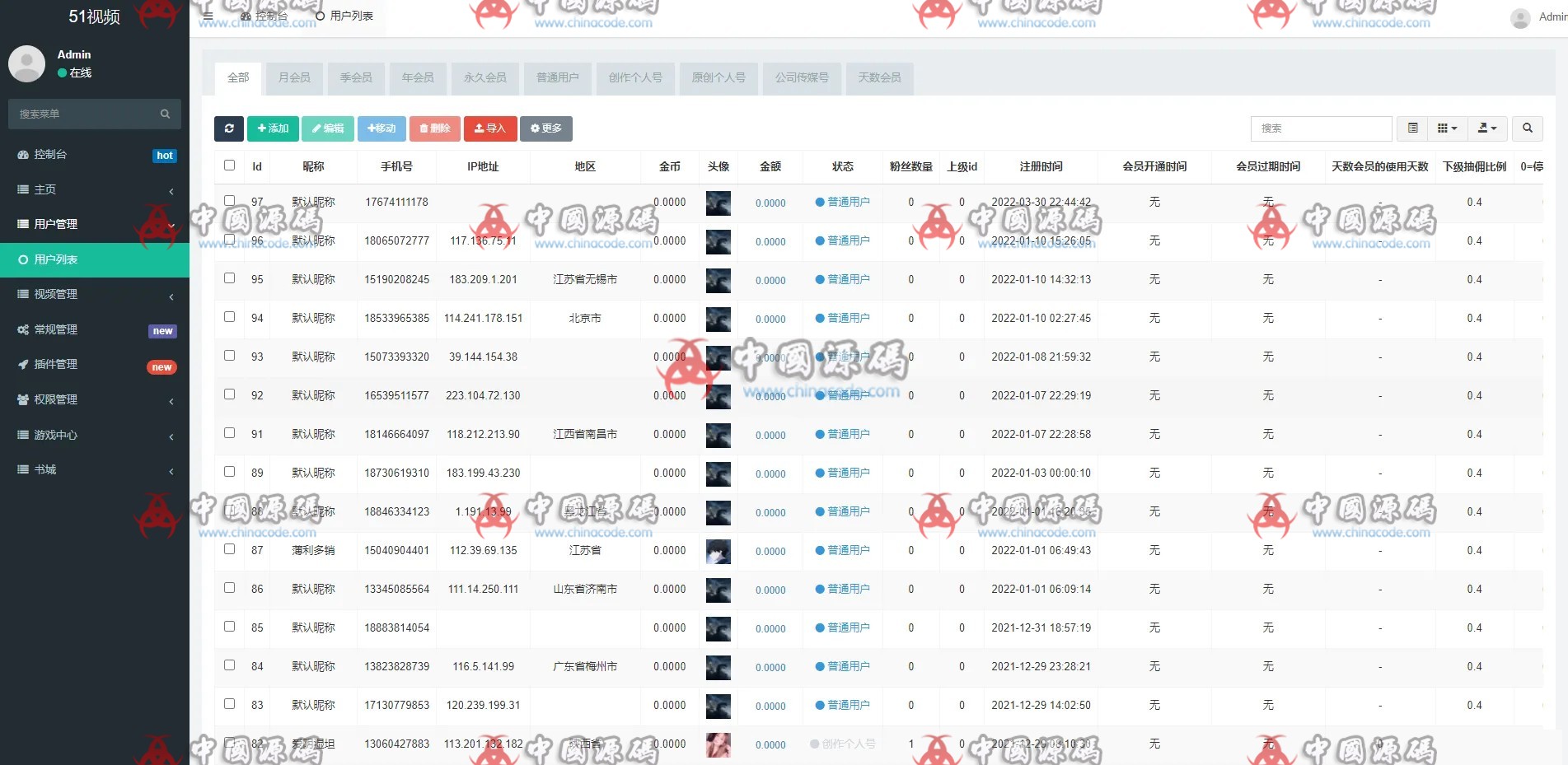Image resolution: width=1568 pixels, height=765 pixels.
Task: Open the 更多 more options button
Action: [546, 128]
